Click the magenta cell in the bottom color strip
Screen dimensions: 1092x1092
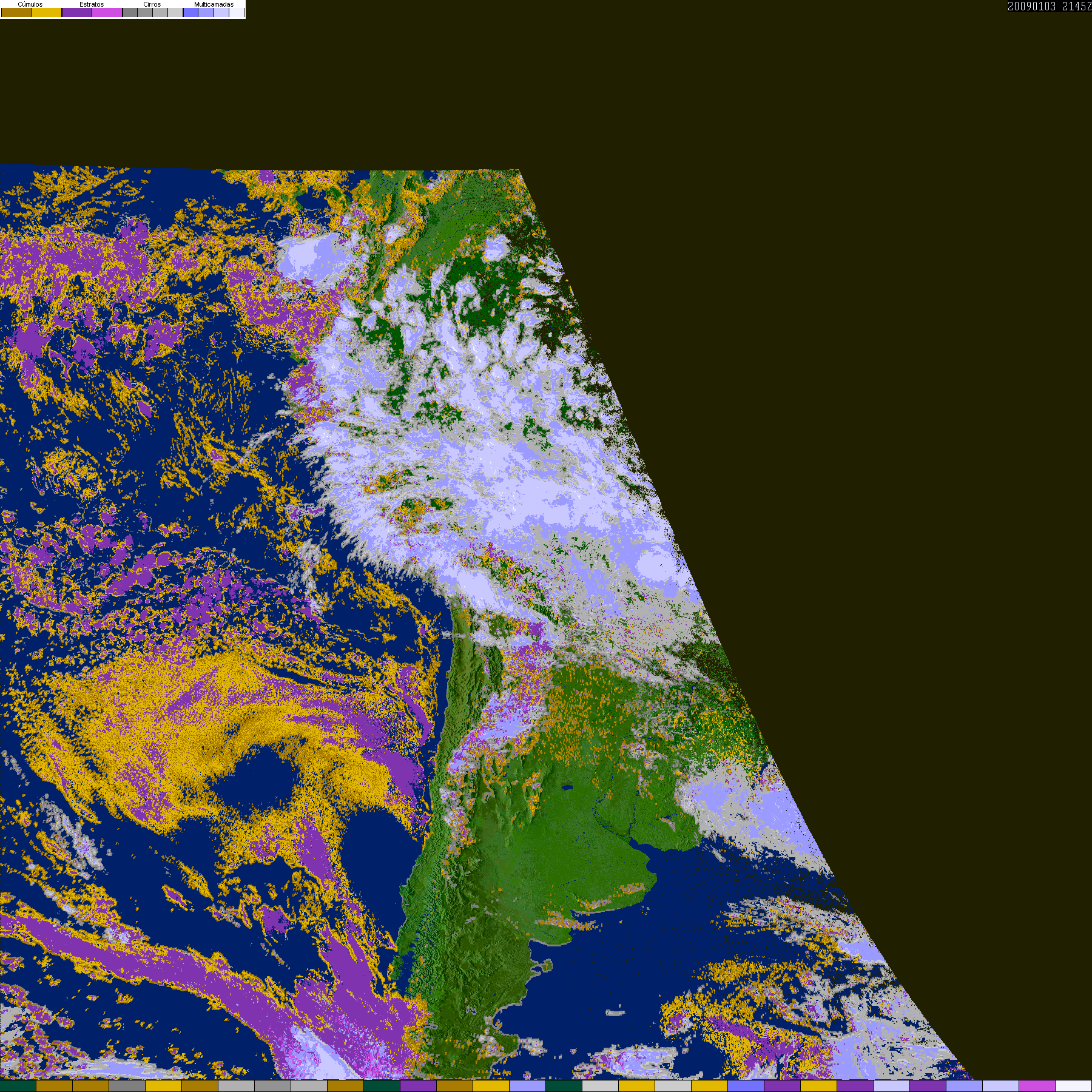pyautogui.click(x=1037, y=1086)
